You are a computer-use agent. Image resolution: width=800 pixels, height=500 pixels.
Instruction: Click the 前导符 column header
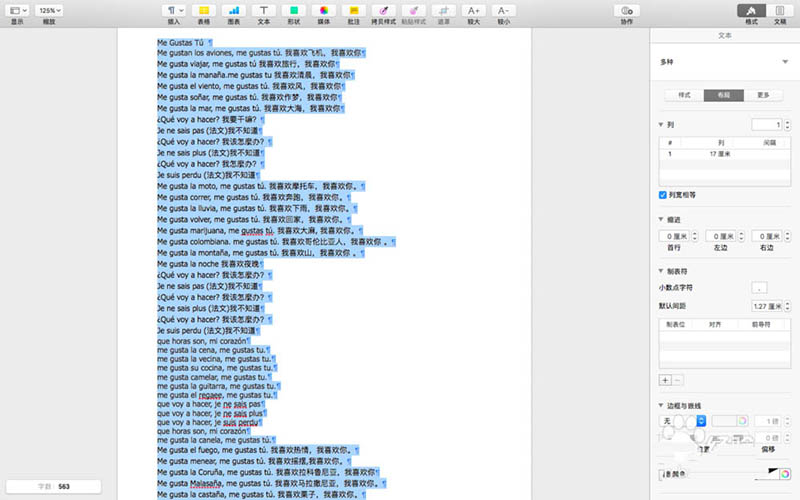[761, 324]
